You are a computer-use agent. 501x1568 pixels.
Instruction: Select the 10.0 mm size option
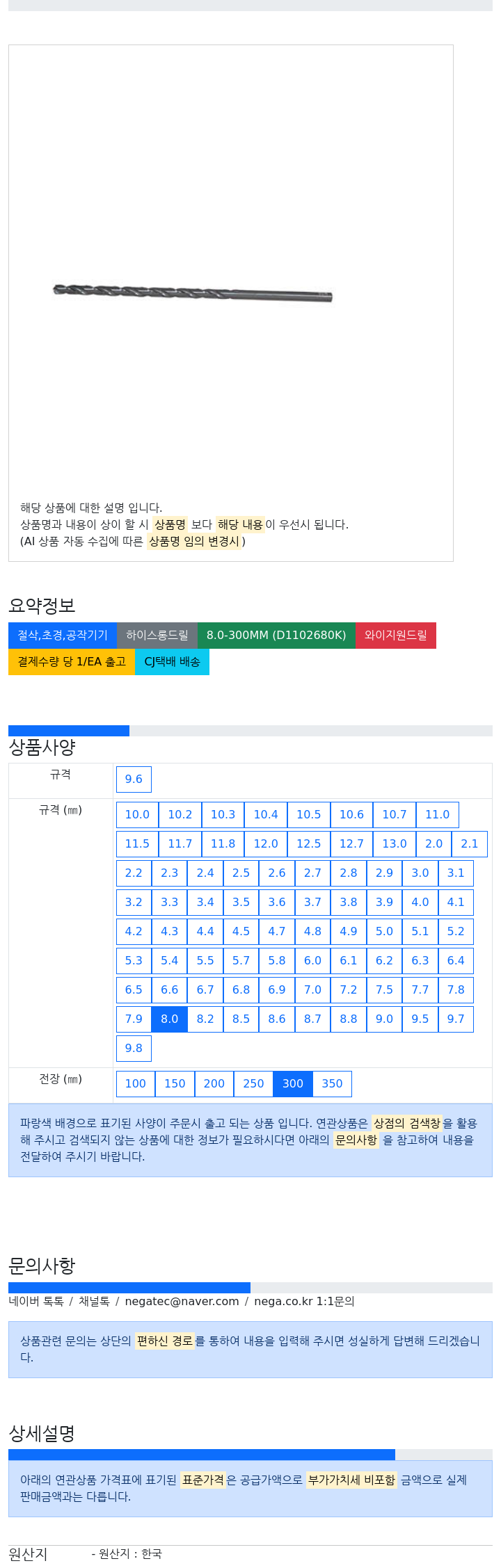click(137, 814)
